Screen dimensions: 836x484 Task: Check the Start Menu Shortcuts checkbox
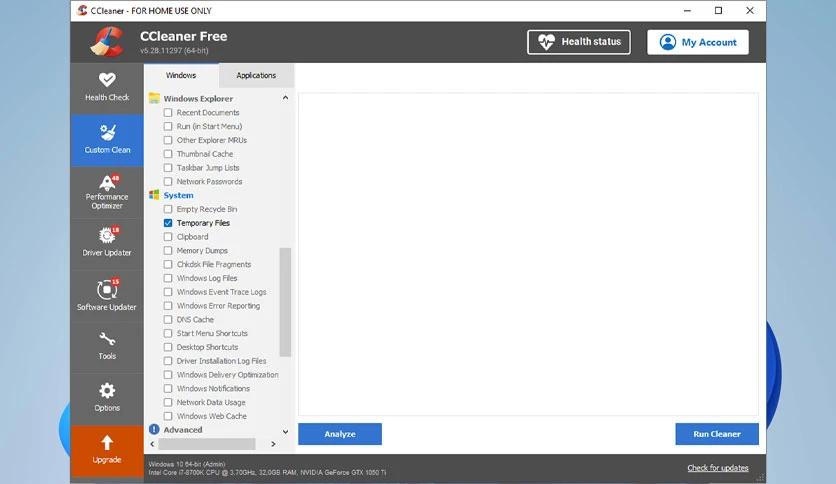tap(168, 333)
